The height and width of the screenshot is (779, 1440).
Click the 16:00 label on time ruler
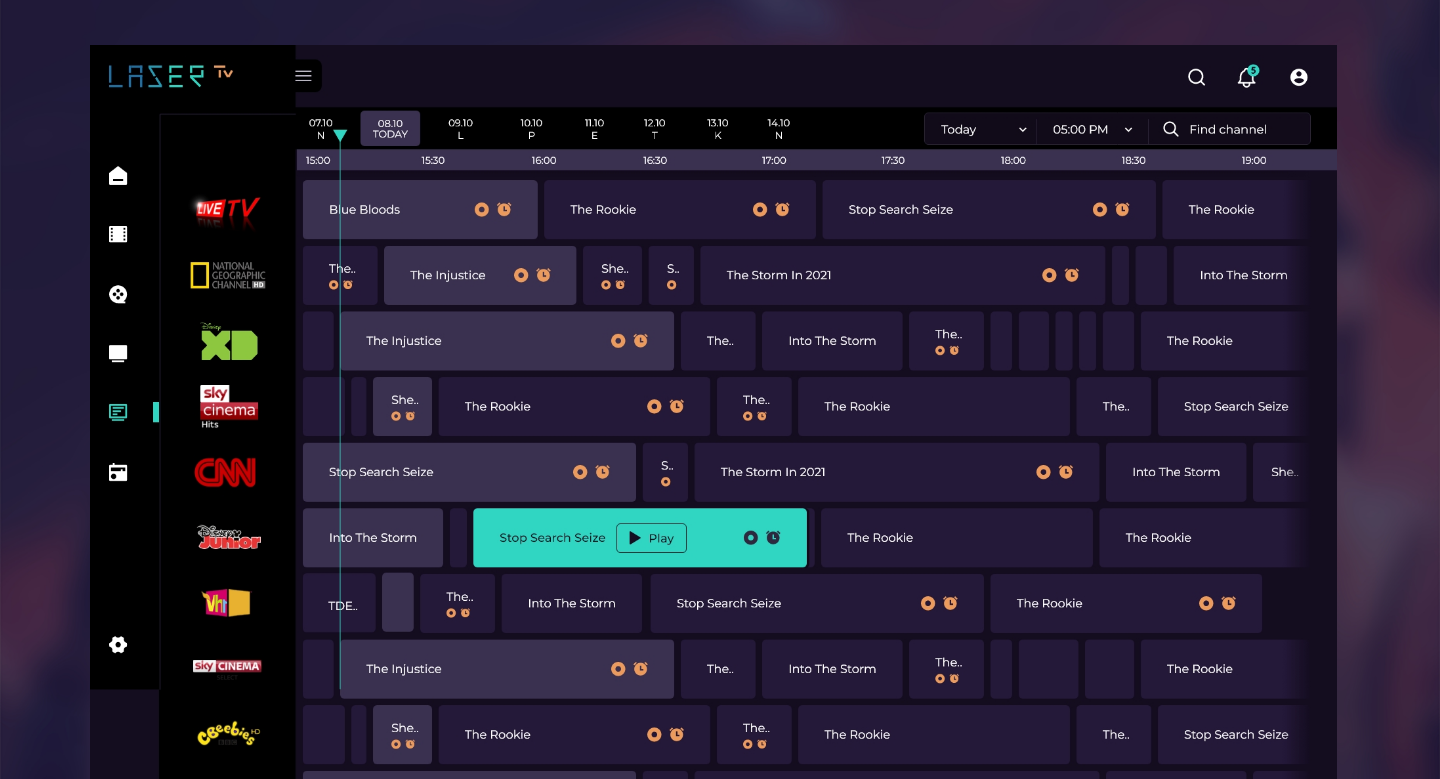(x=544, y=160)
